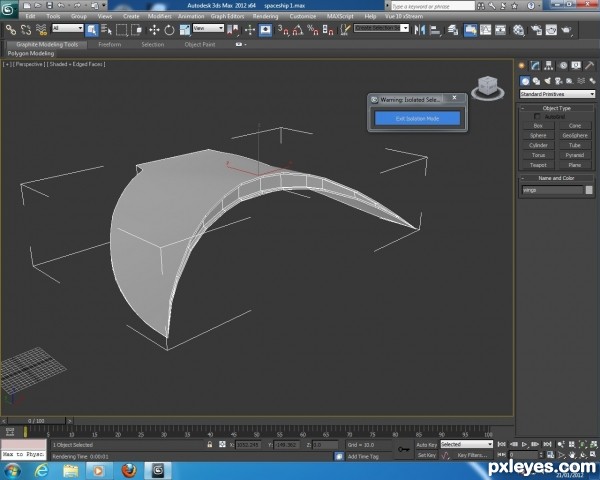This screenshot has width=600, height=480.
Task: Switch to the Object Paint ribbon tab
Action: 200,44
